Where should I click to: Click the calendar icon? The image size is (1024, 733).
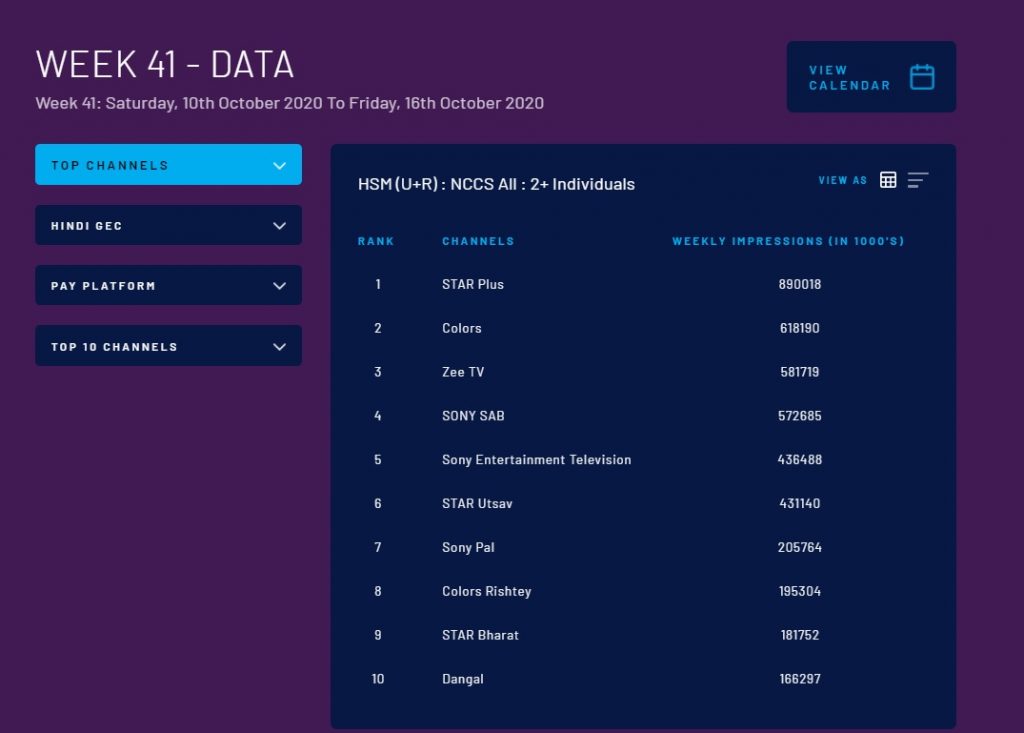tap(921, 77)
